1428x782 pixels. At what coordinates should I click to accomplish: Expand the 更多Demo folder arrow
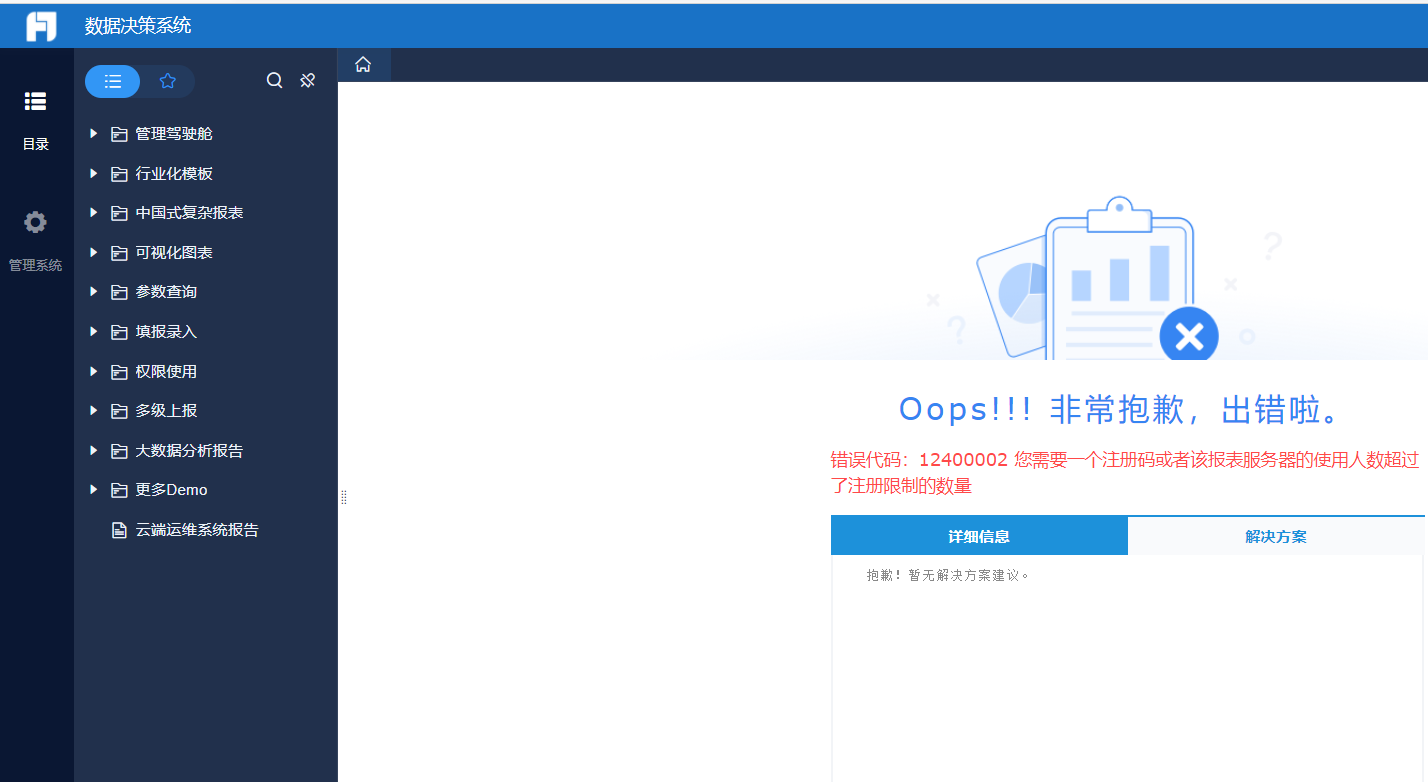click(93, 490)
